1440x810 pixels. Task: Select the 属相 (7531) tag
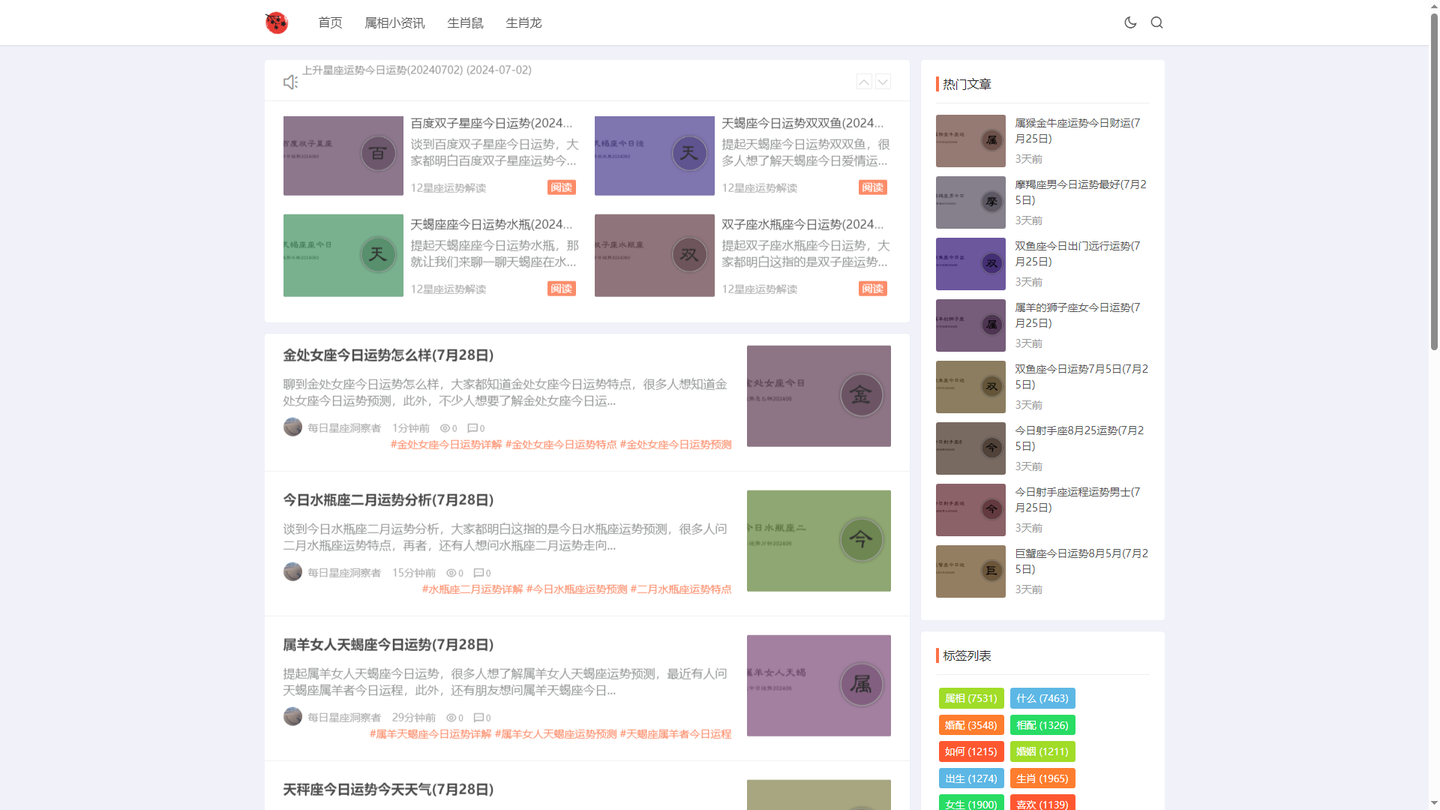coord(971,699)
